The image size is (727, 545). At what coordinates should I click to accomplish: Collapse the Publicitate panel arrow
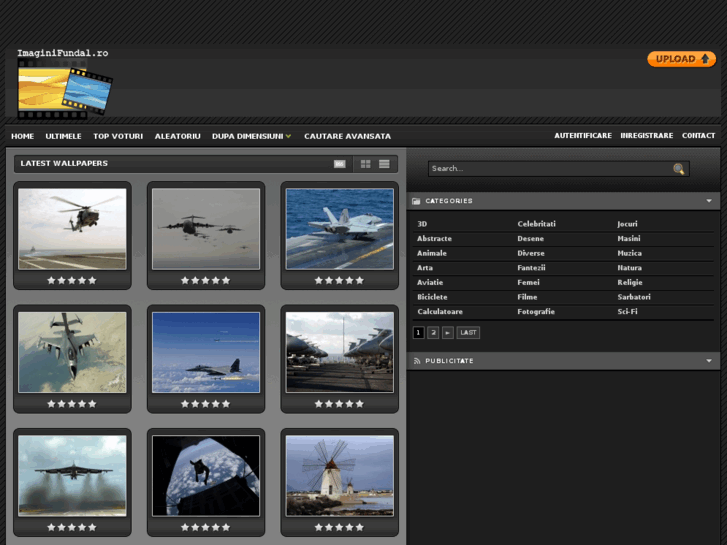click(x=709, y=361)
